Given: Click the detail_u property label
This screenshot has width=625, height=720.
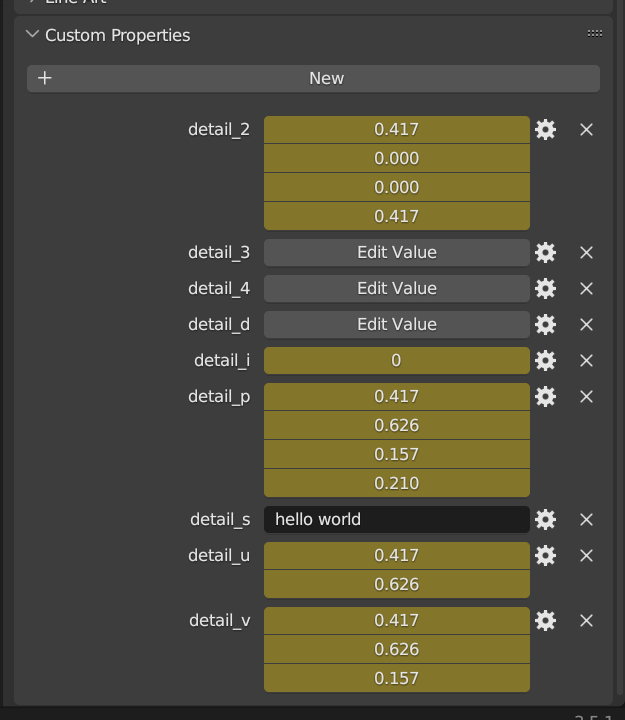Looking at the screenshot, I should click(x=219, y=556).
